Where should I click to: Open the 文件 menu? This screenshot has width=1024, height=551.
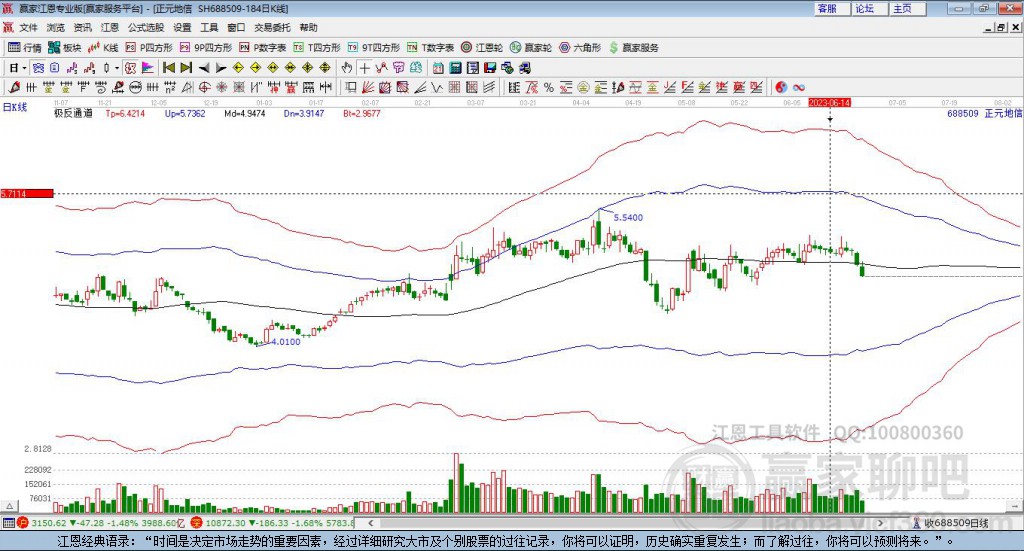29,27
